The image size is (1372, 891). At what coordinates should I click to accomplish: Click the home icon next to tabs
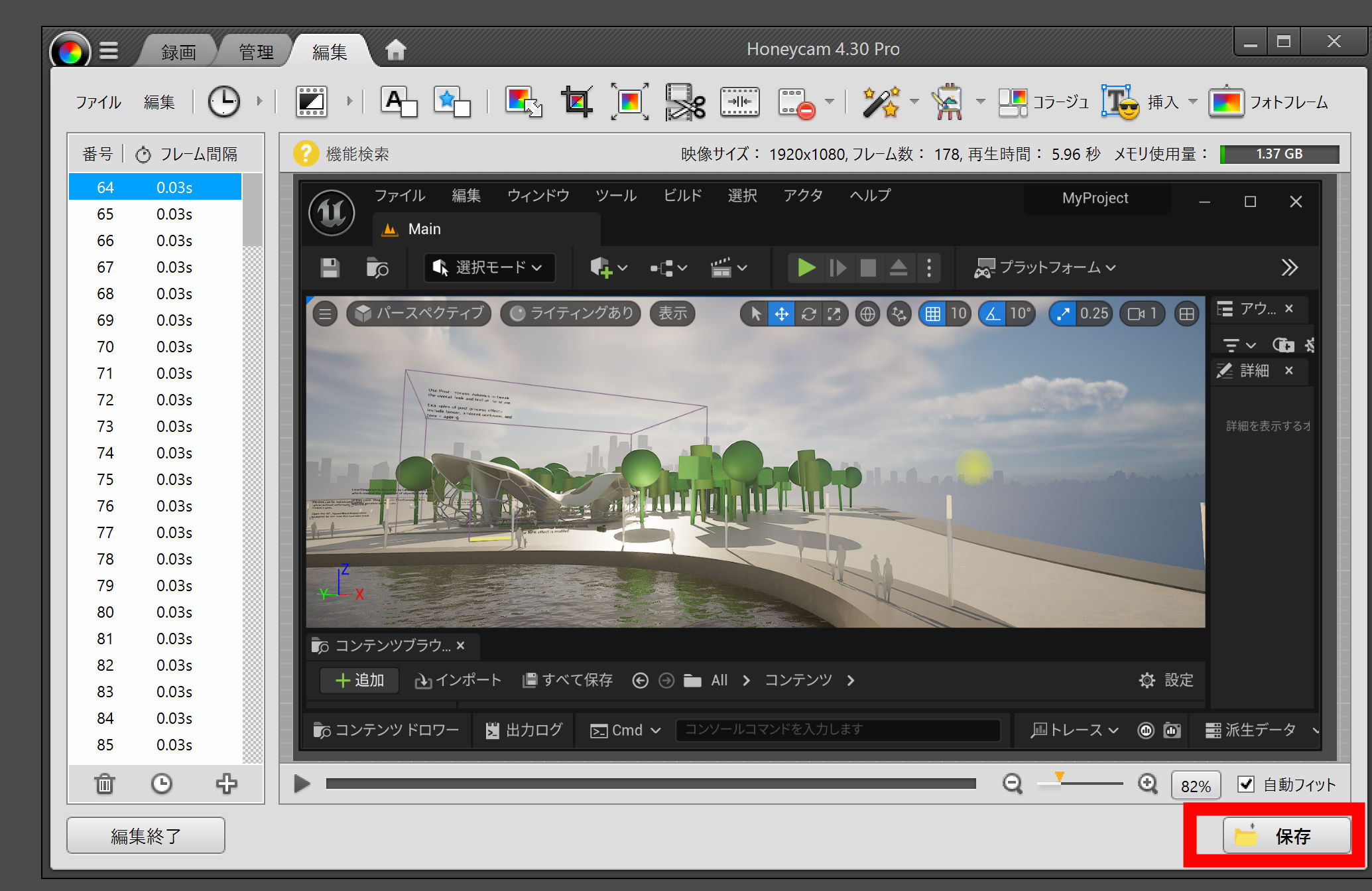(395, 50)
